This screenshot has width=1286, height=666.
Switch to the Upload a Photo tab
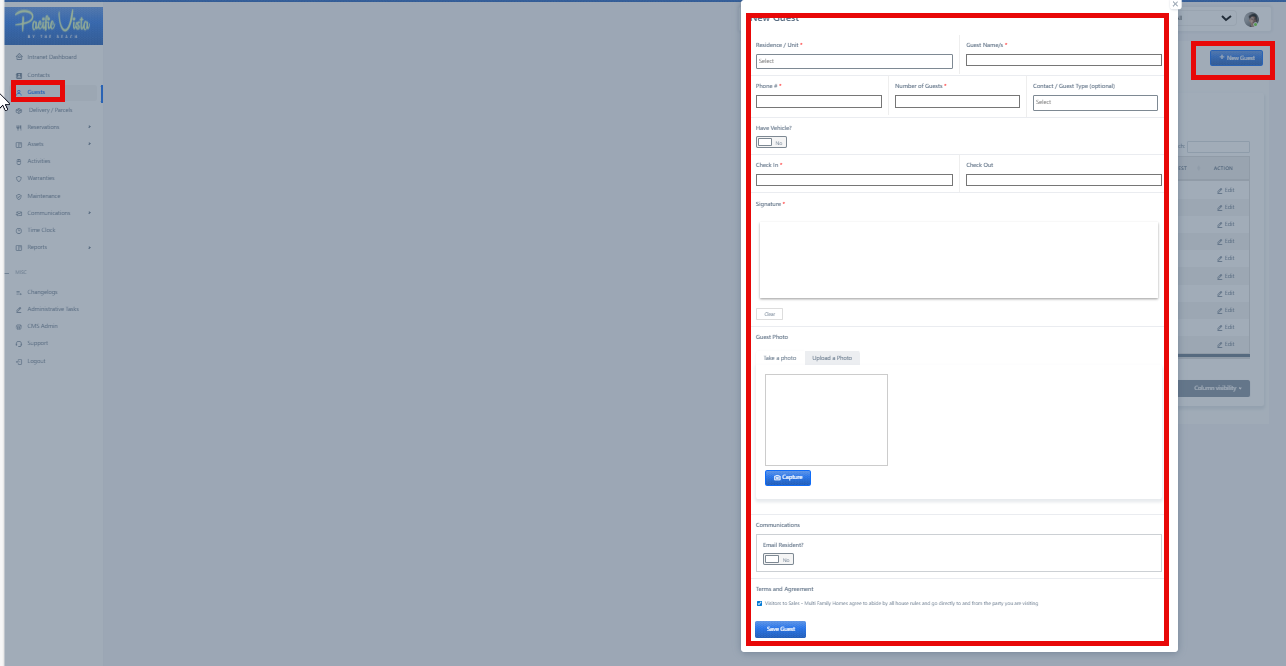[x=832, y=358]
